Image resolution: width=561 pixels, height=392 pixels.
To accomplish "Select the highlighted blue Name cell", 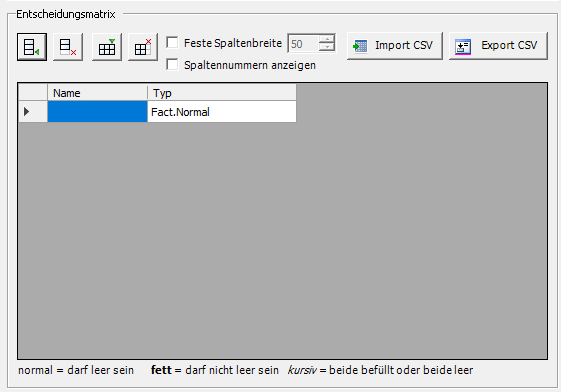I will pos(97,112).
